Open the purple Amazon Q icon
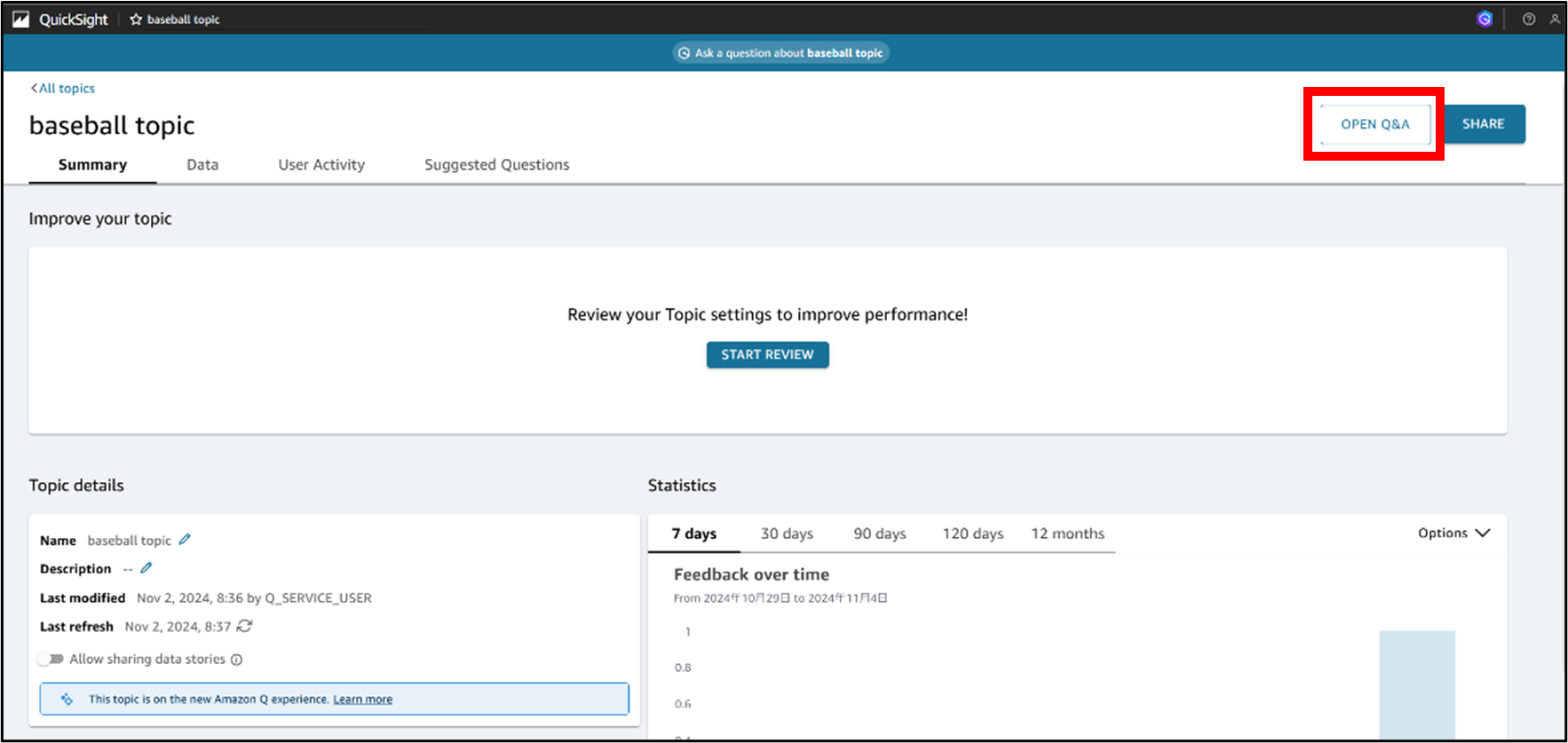The image size is (1568, 743). click(x=1485, y=19)
